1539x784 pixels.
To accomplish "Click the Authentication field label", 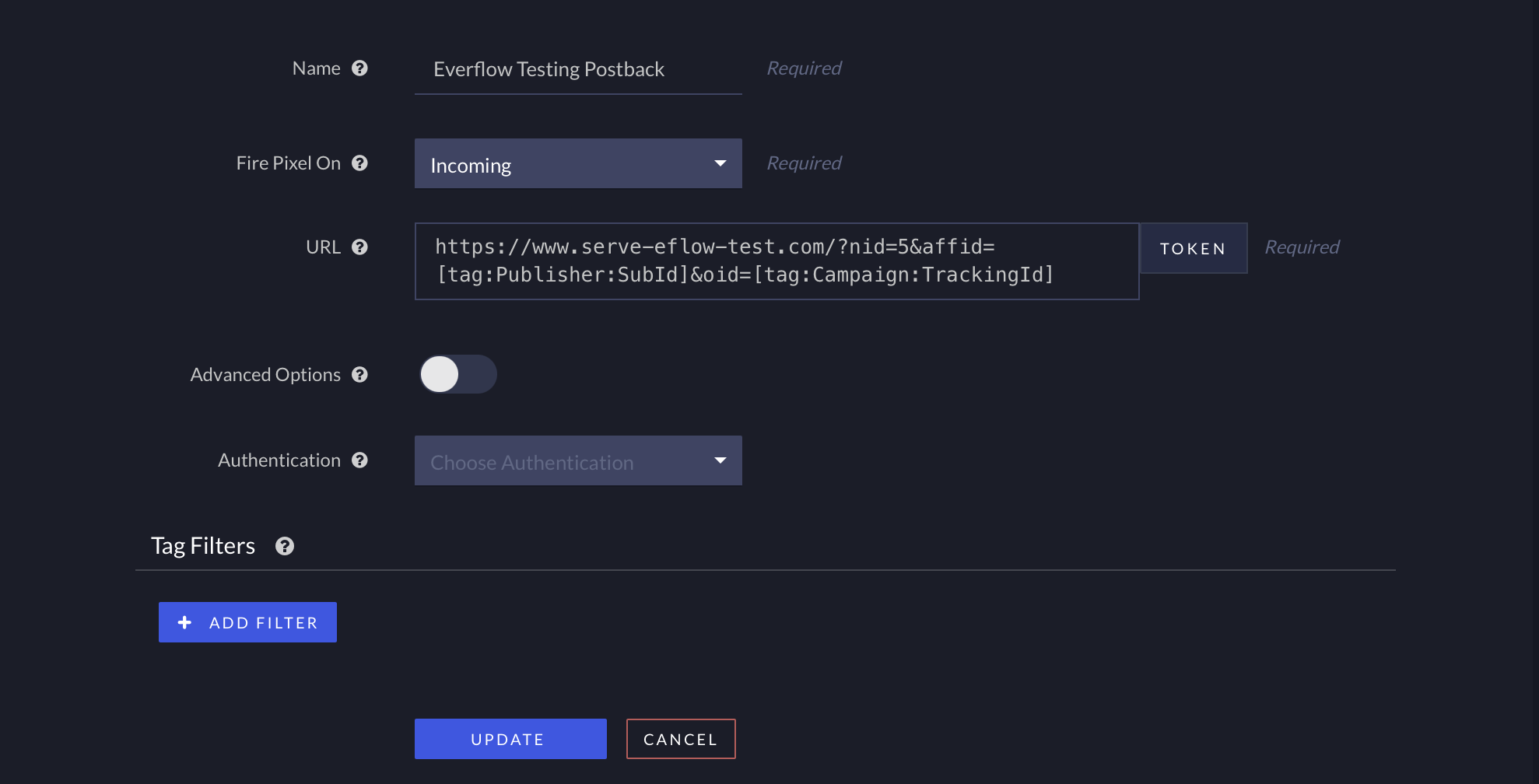I will pos(279,460).
